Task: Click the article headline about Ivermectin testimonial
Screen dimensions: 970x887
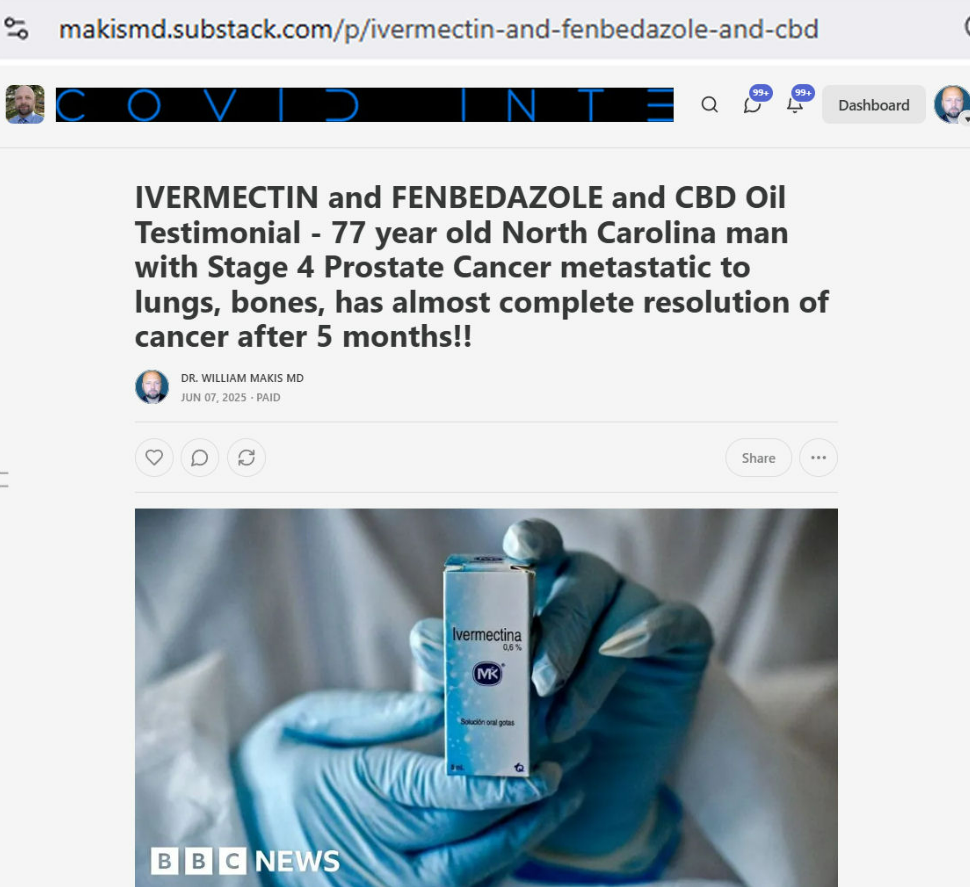Action: (482, 267)
